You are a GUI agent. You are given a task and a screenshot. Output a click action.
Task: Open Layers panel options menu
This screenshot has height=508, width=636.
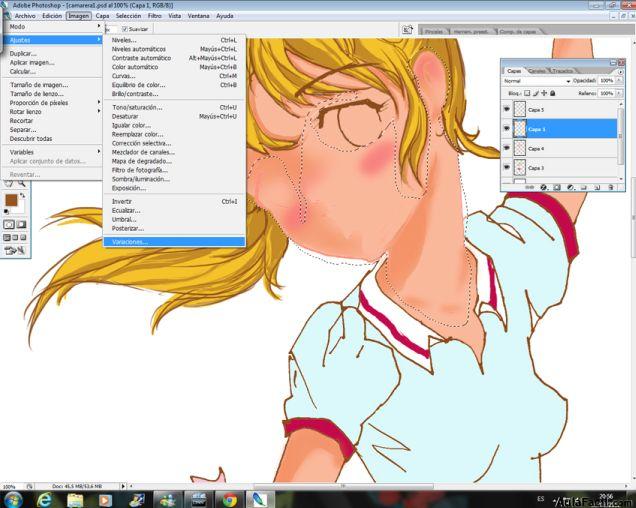[620, 71]
